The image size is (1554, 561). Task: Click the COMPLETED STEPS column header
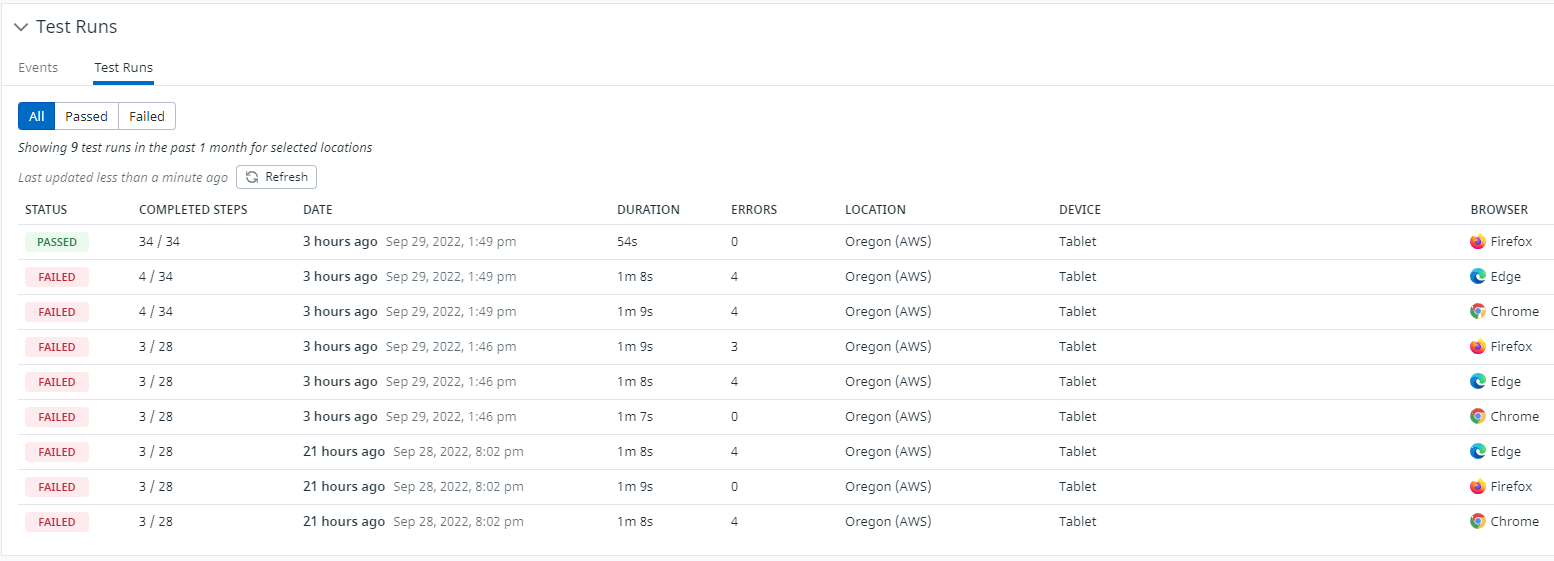click(x=193, y=210)
